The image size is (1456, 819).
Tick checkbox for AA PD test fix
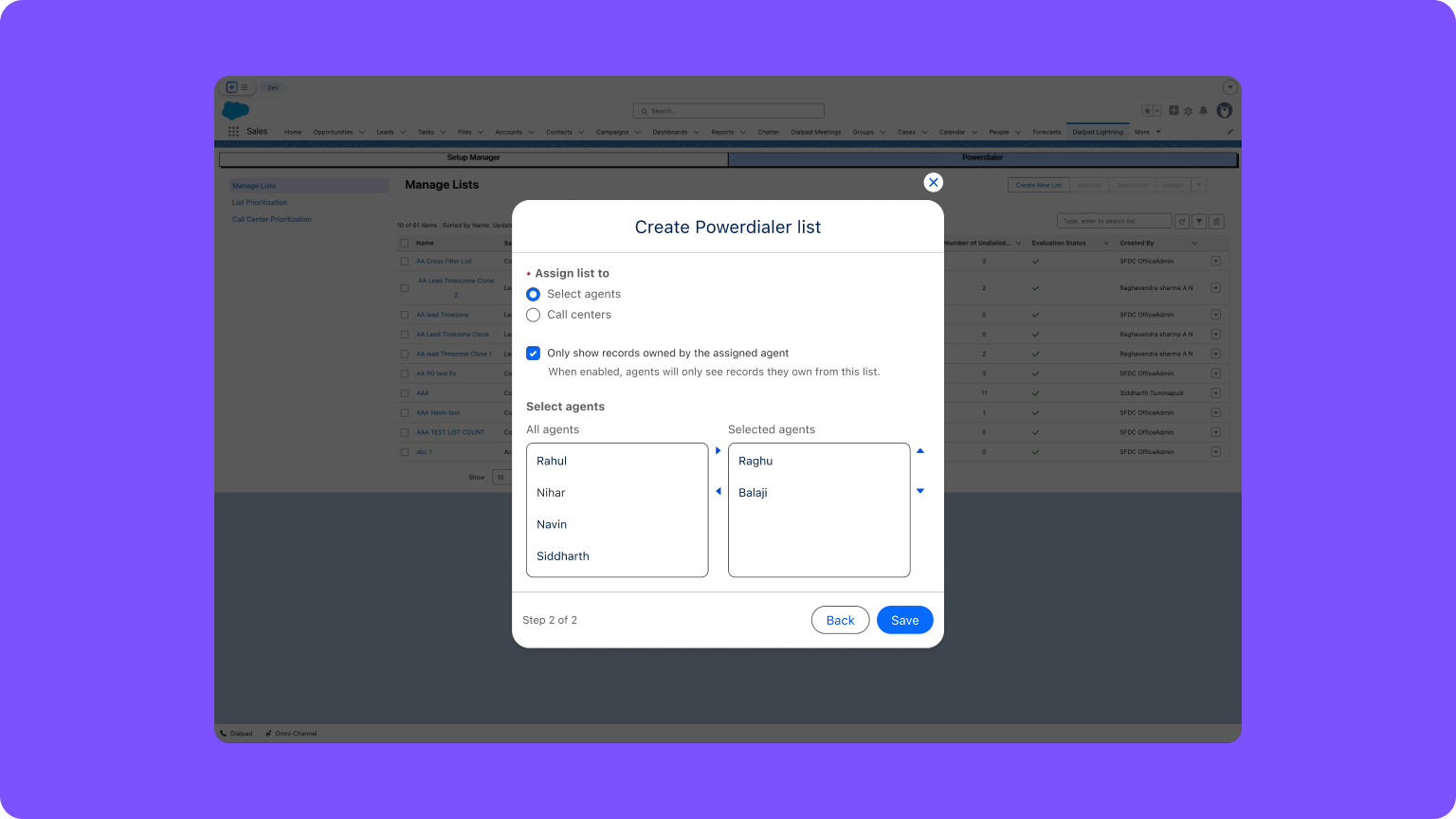(x=405, y=373)
